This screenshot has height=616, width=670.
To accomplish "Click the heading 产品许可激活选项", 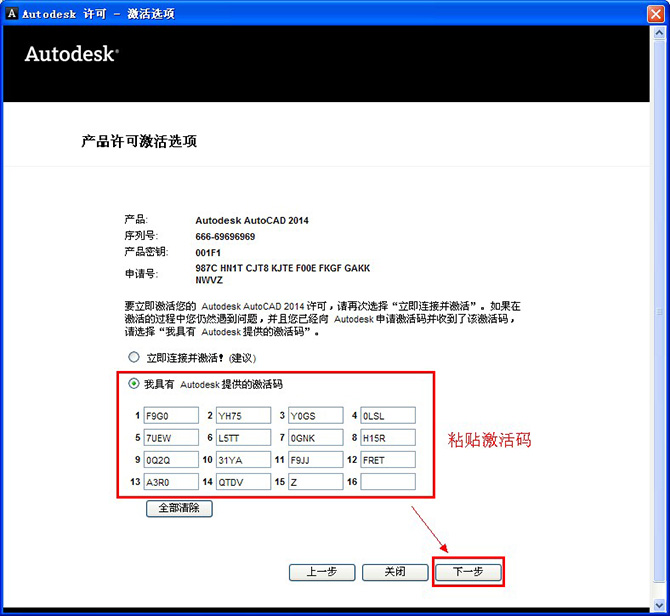I will point(139,141).
